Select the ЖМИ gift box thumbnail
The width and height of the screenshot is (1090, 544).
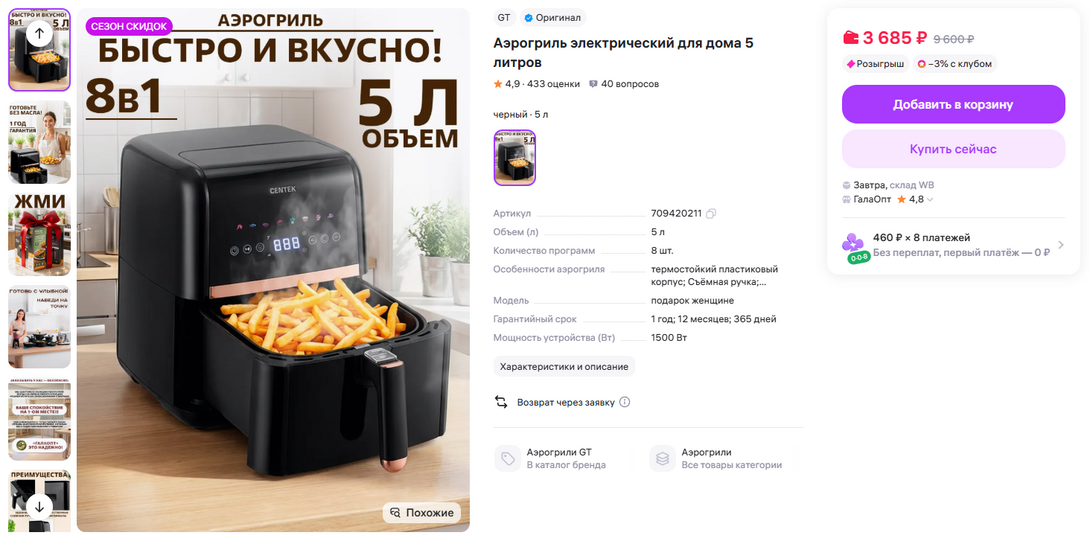coord(39,235)
